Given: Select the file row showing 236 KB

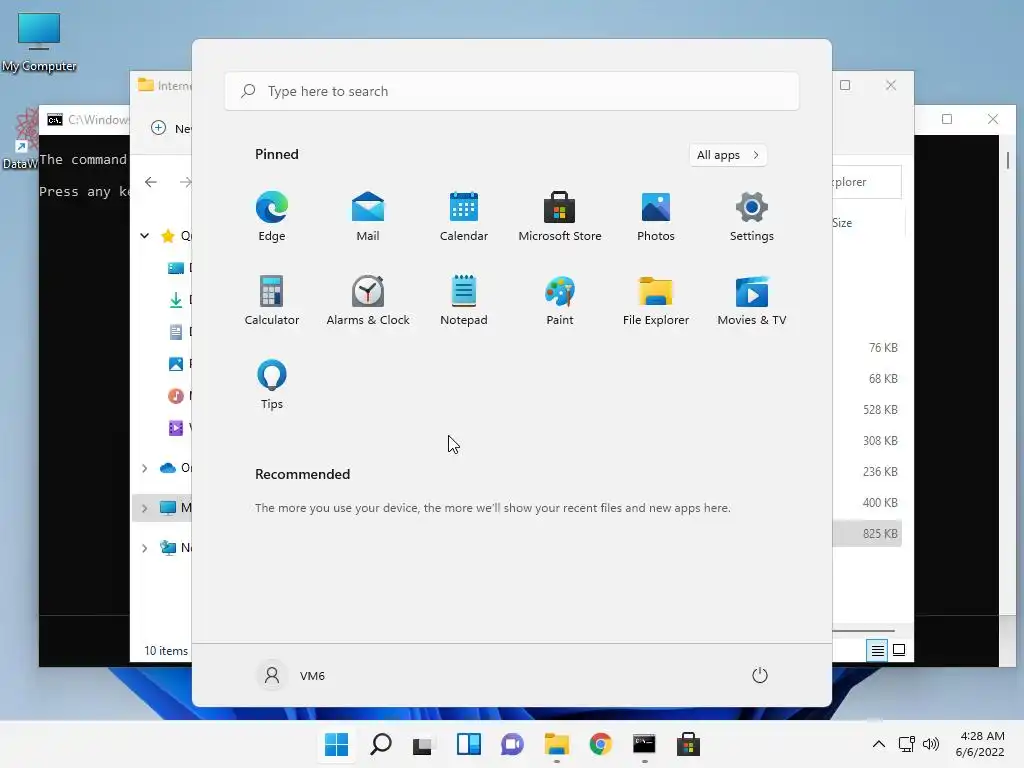Looking at the screenshot, I should (867, 472).
